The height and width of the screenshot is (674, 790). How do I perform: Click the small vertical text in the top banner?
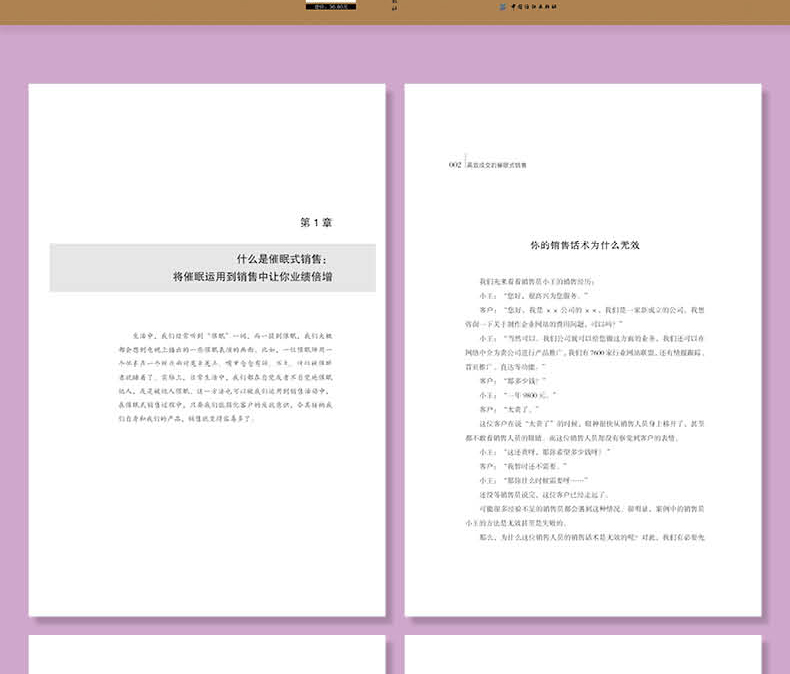tap(393, 5)
